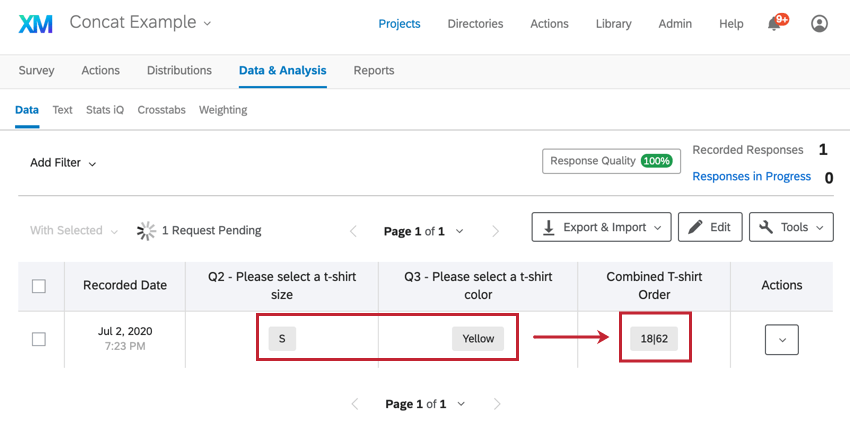Click the S size value
The height and width of the screenshot is (425, 850).
coord(282,339)
